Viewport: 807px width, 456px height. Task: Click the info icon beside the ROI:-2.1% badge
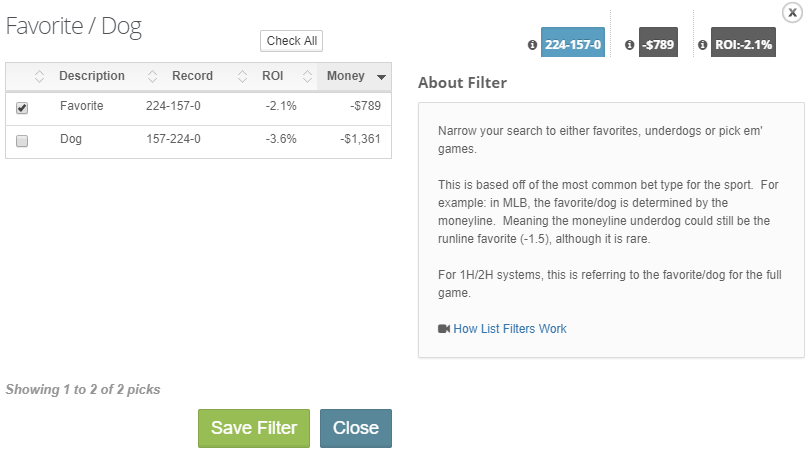coord(702,45)
